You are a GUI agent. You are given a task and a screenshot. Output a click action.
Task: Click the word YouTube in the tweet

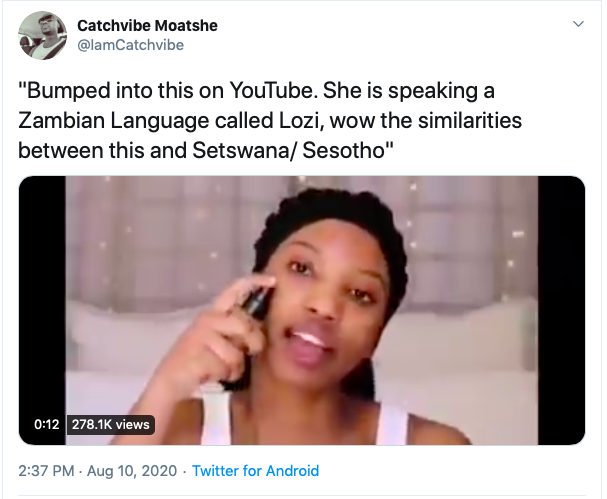(272, 91)
